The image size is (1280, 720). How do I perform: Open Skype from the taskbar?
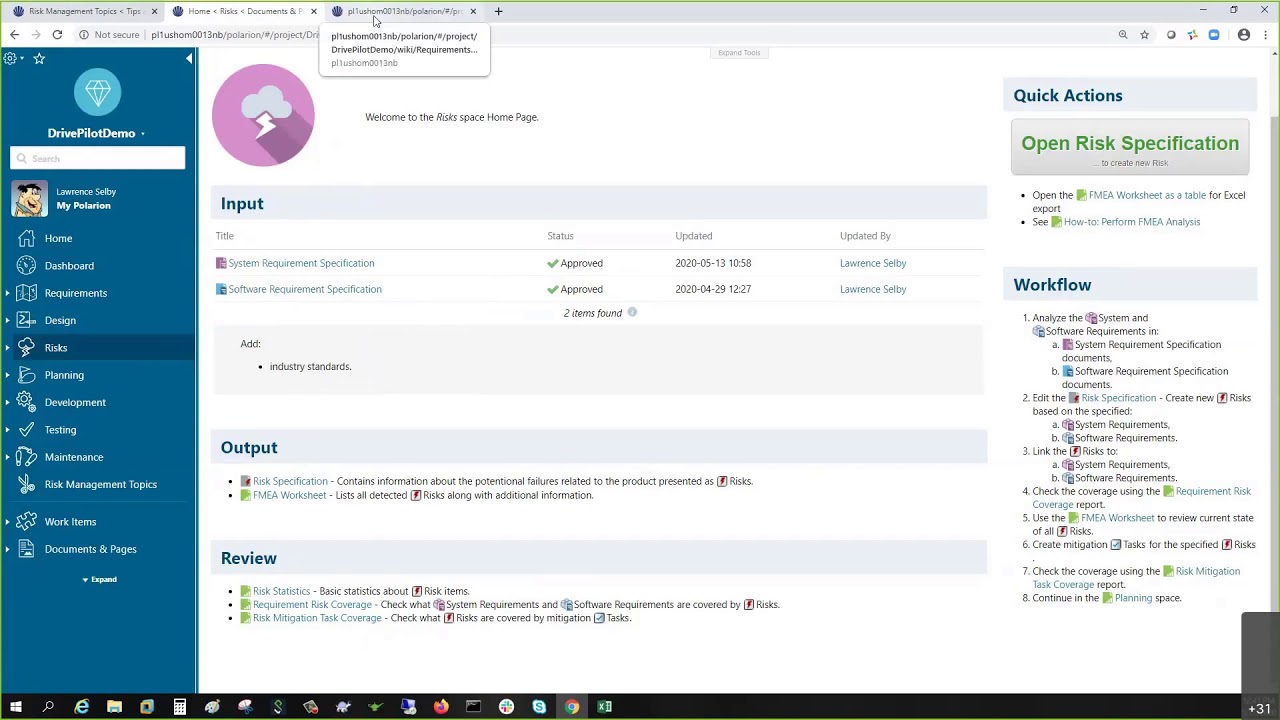point(539,707)
